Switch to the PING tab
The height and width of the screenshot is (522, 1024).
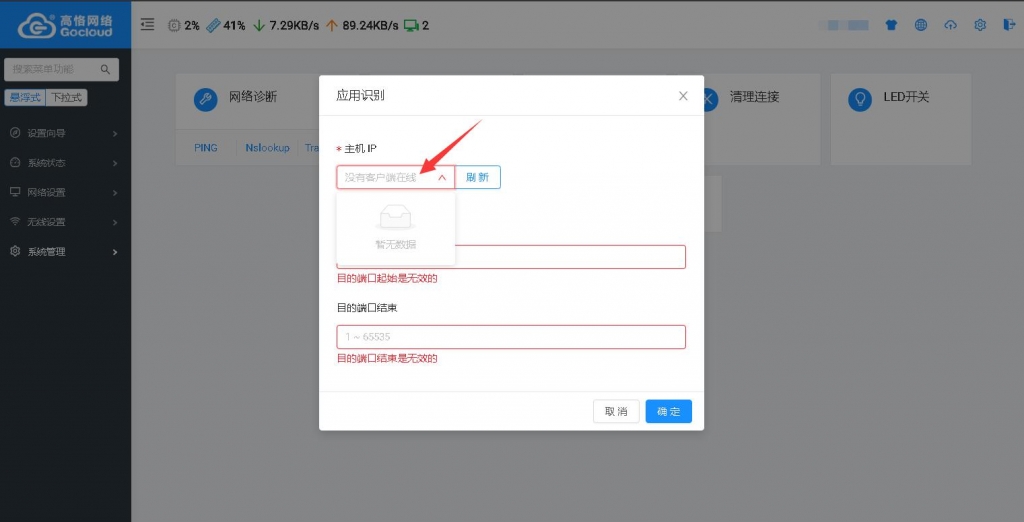point(206,148)
